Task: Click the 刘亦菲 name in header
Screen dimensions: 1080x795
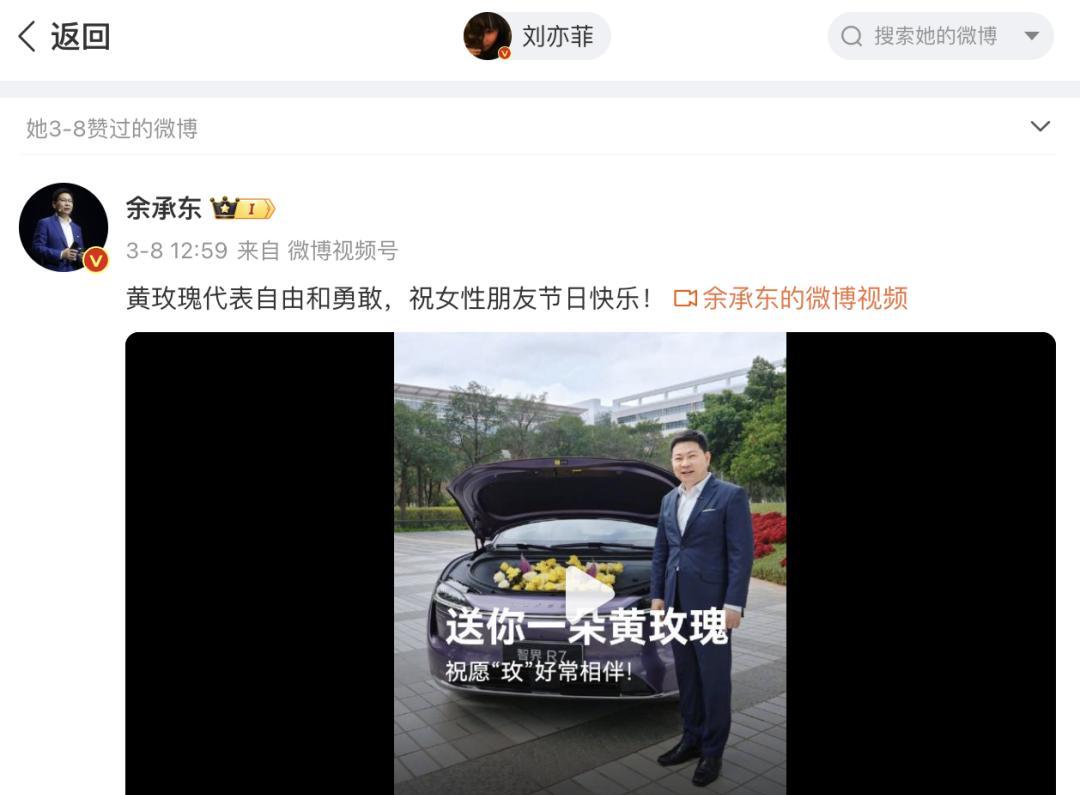Action: (558, 36)
